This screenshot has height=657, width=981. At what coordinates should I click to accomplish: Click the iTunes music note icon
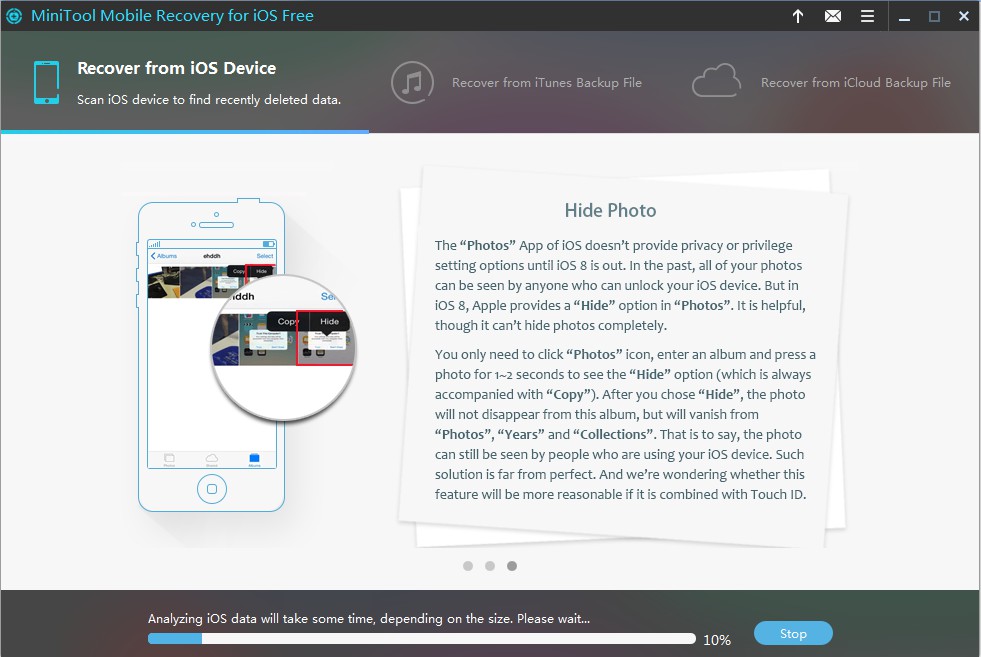click(x=412, y=83)
